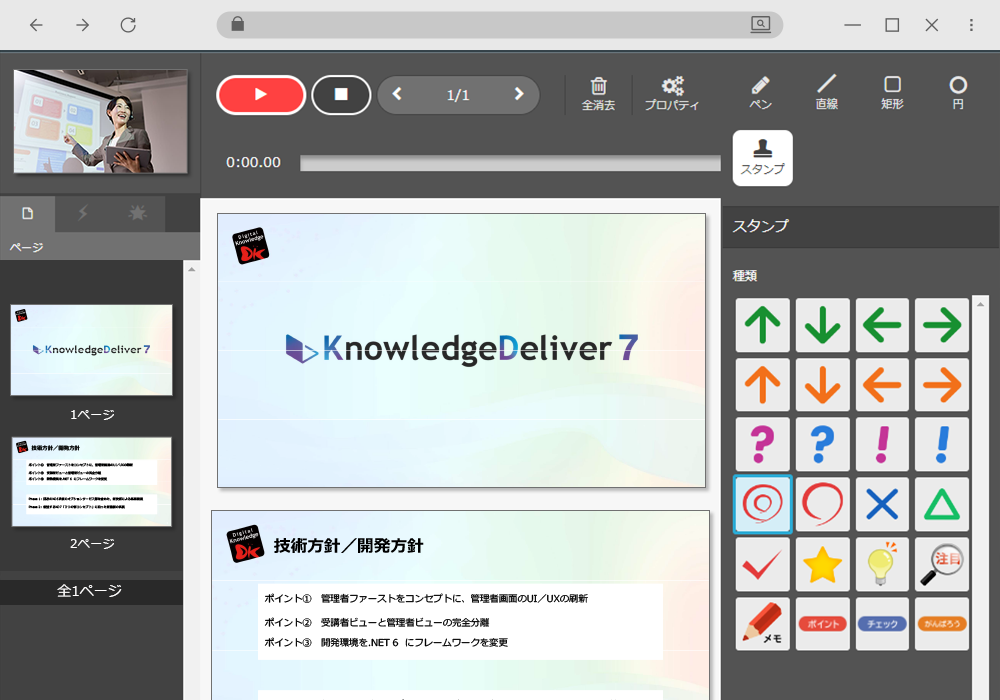Pick the magenta question mark stamp
Viewport: 1000px width, 700px height.
pyautogui.click(x=763, y=444)
